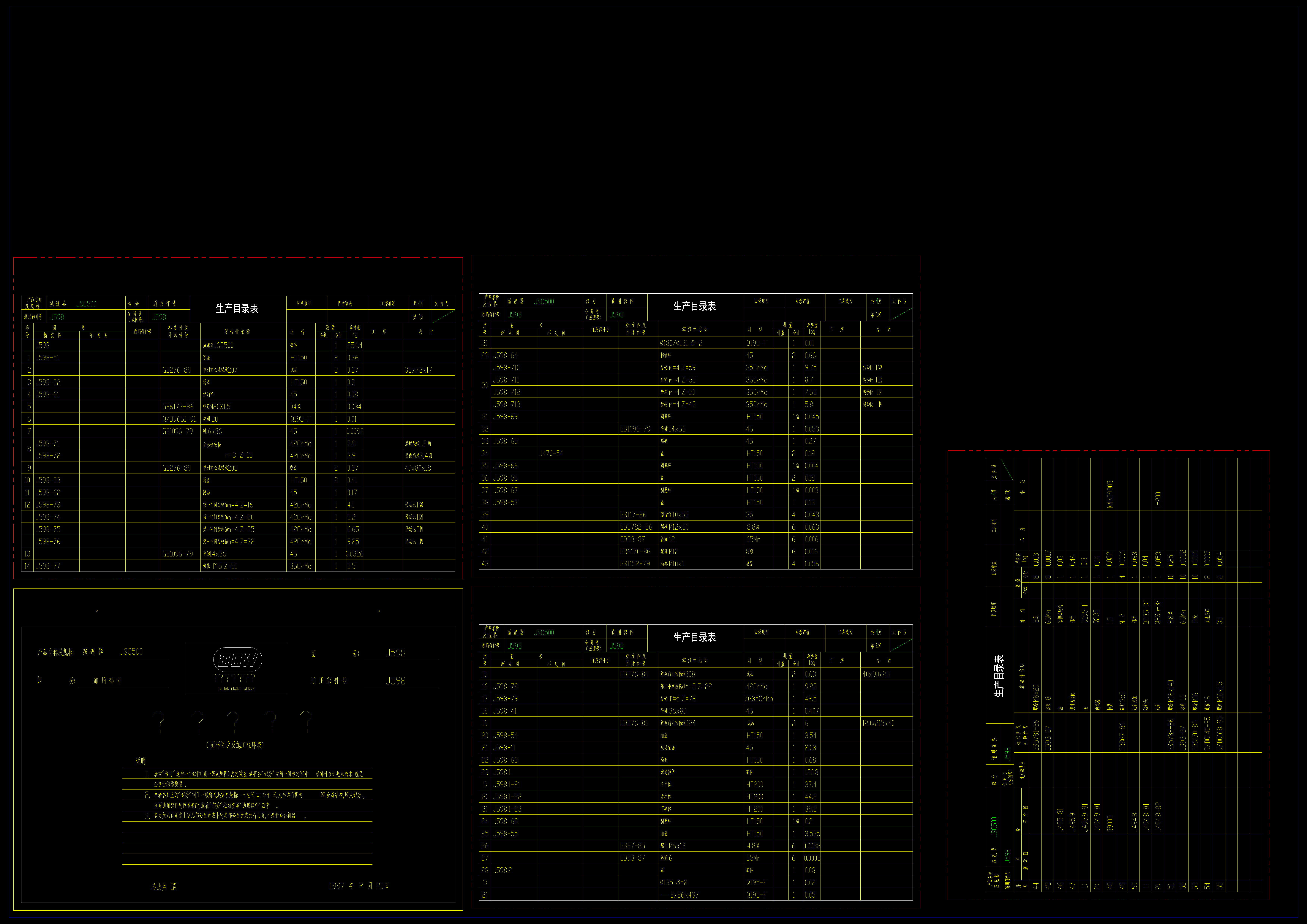This screenshot has height=924, width=1307.
Task: Select the drawing number "J598-78"
Action: pyautogui.click(x=505, y=687)
